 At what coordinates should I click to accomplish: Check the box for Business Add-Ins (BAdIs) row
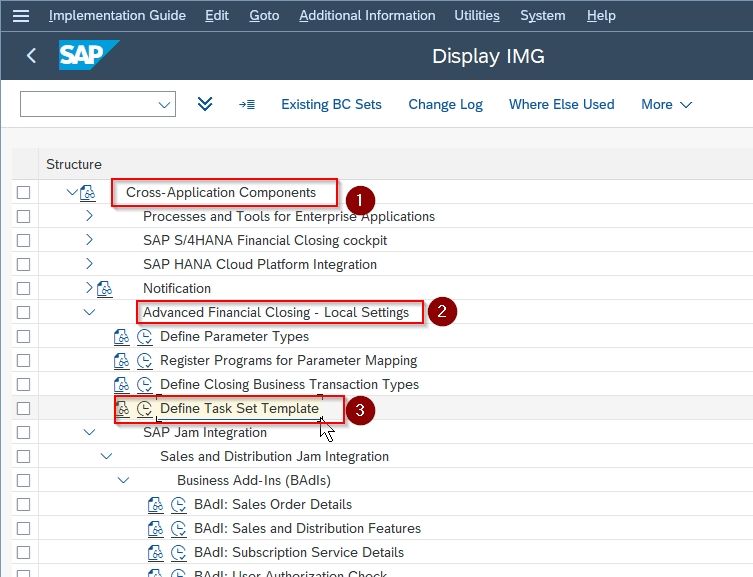[x=24, y=481]
